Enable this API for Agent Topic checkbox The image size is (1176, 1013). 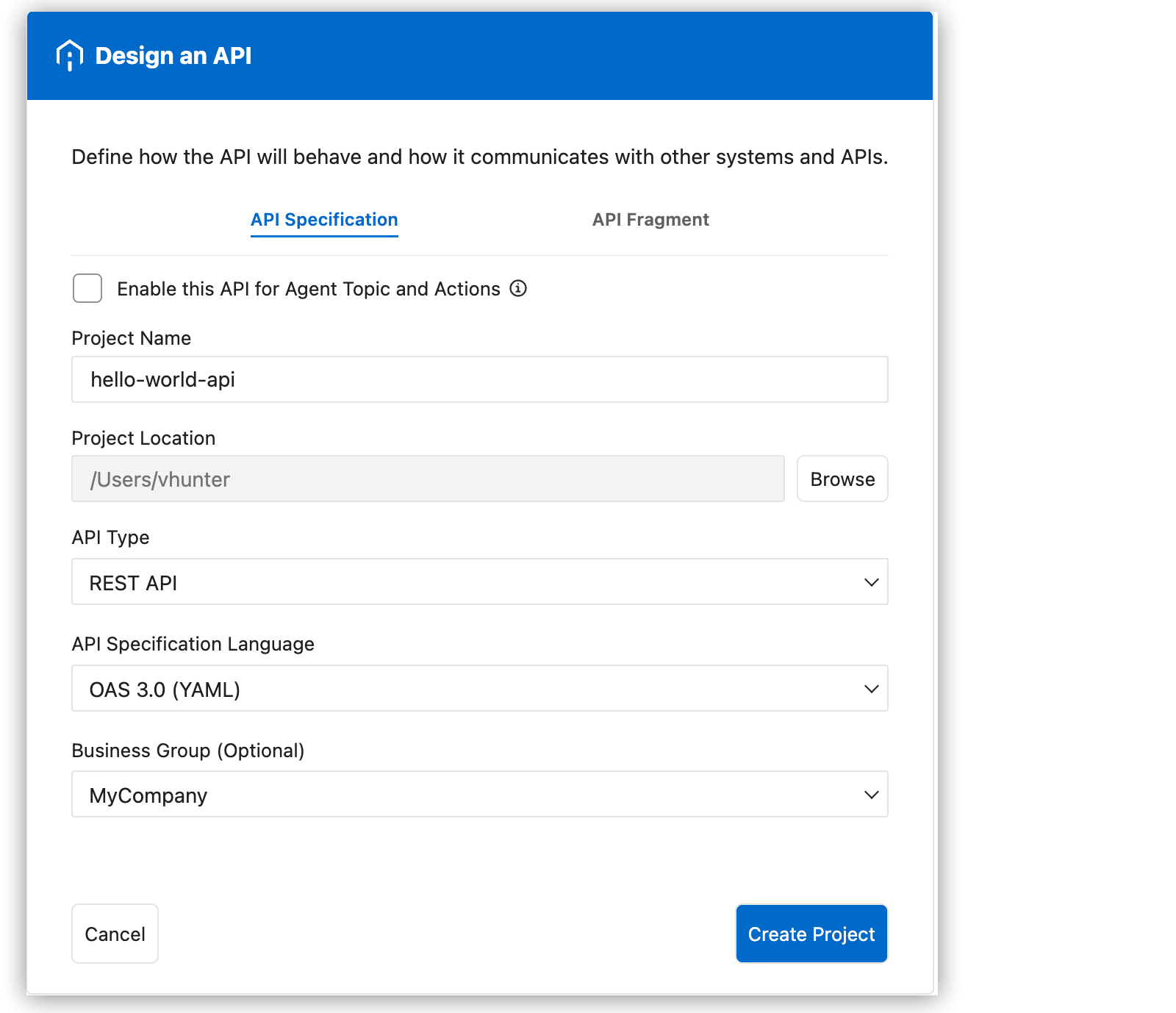point(87,288)
